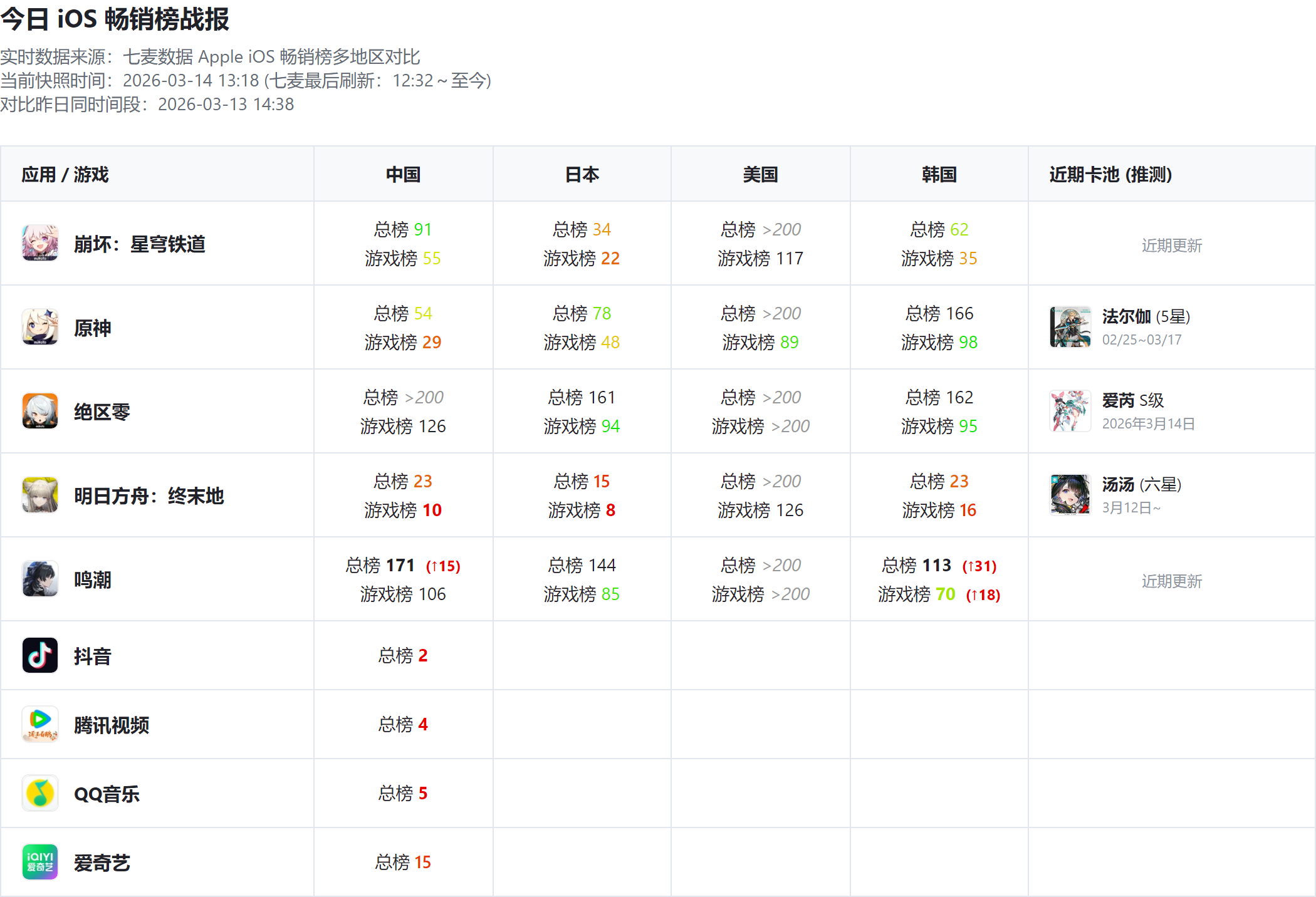The image size is (1316, 897).
Task: Click the 当前快照时间 line
Action: click(x=246, y=81)
